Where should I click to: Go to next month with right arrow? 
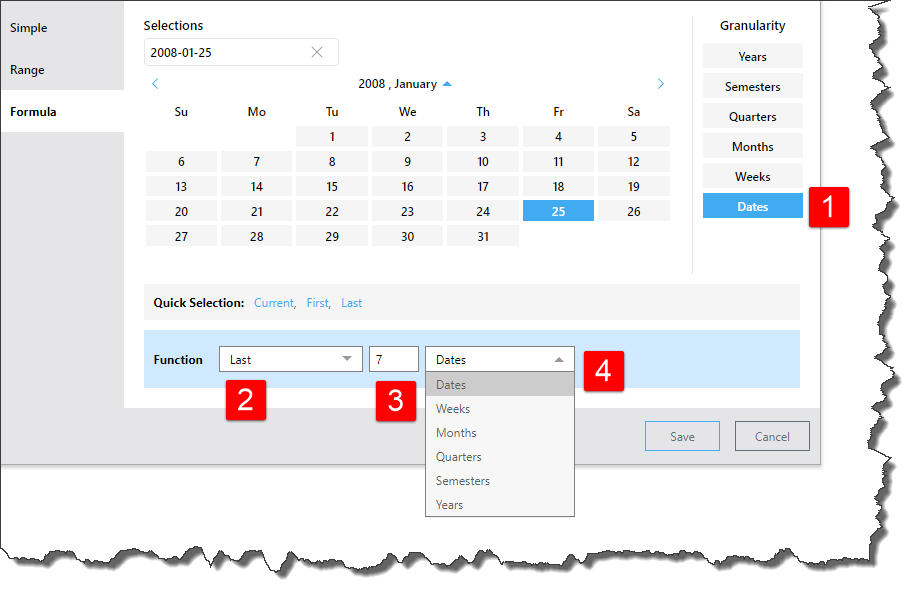[x=660, y=84]
